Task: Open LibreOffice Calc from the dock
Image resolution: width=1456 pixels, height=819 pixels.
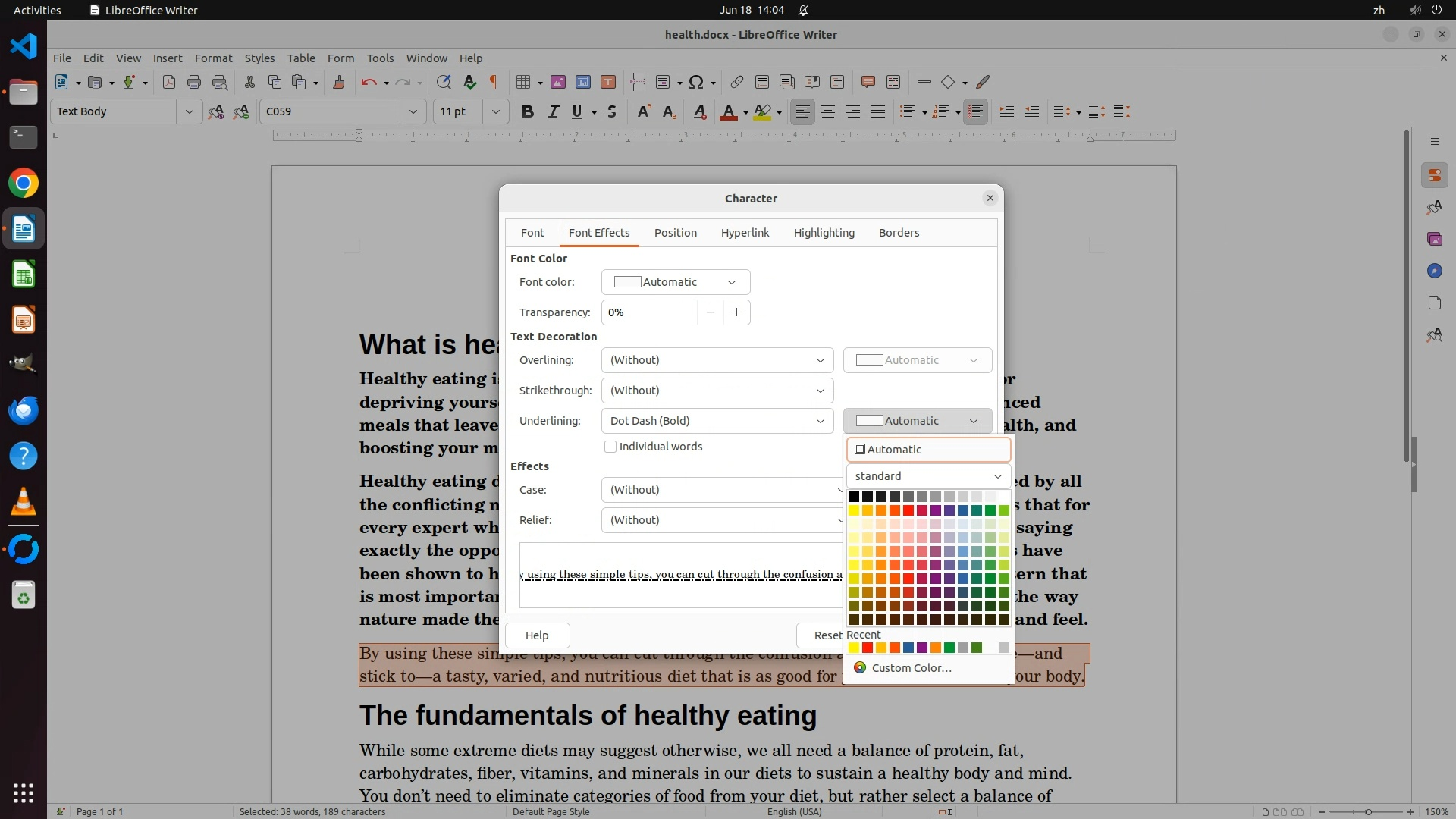Action: tap(24, 275)
